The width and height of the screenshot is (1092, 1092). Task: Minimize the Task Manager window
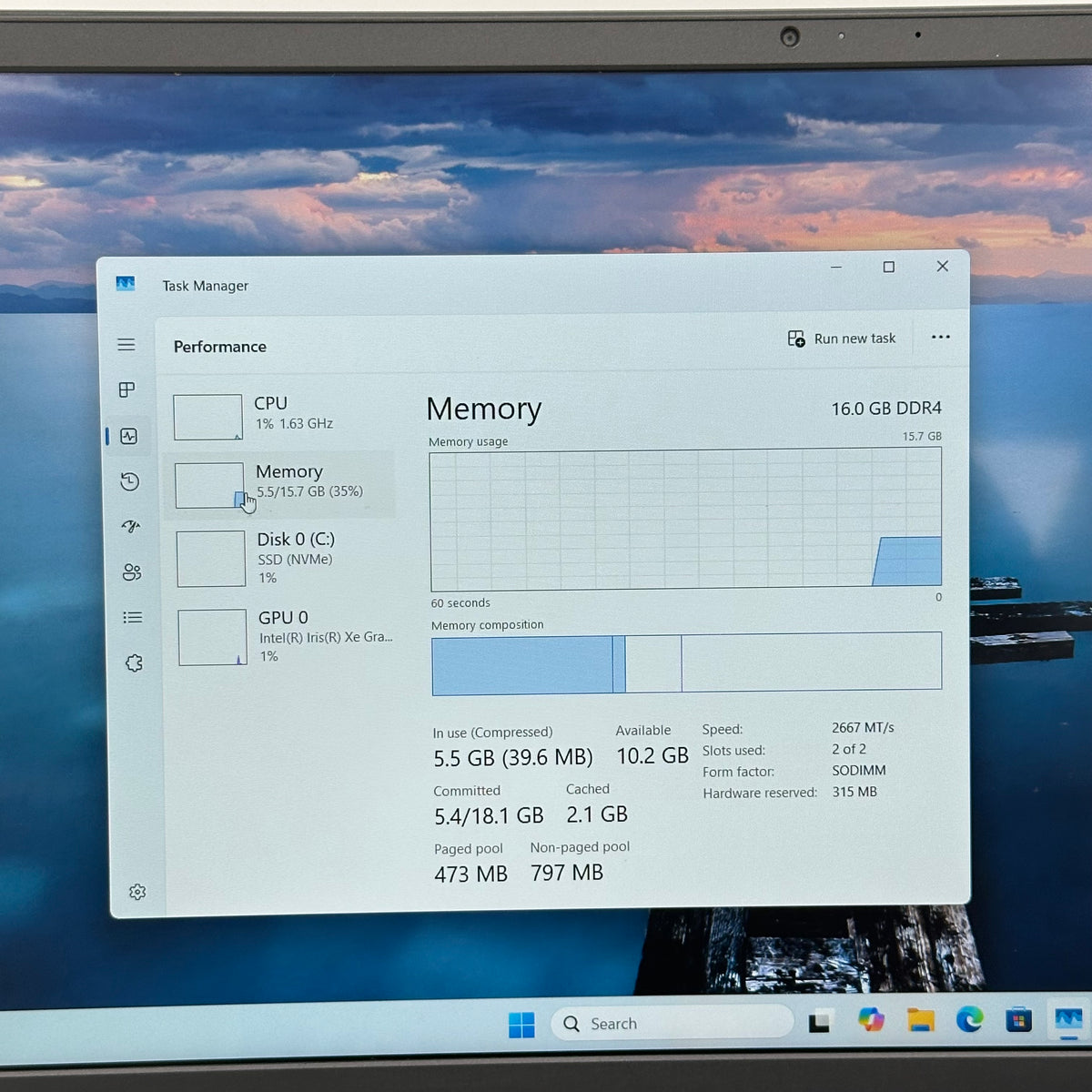[836, 267]
